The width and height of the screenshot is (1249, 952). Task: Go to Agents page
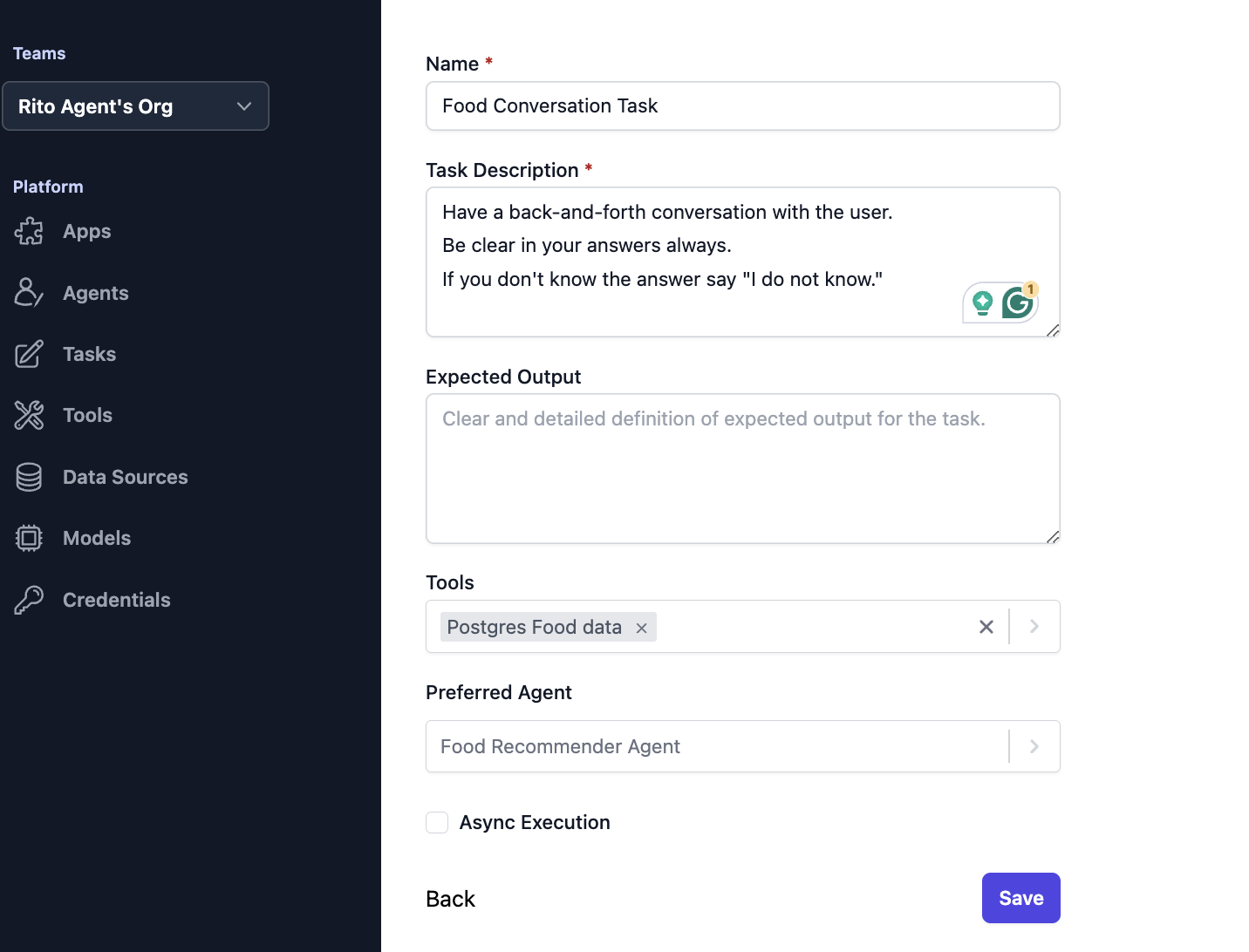96,293
